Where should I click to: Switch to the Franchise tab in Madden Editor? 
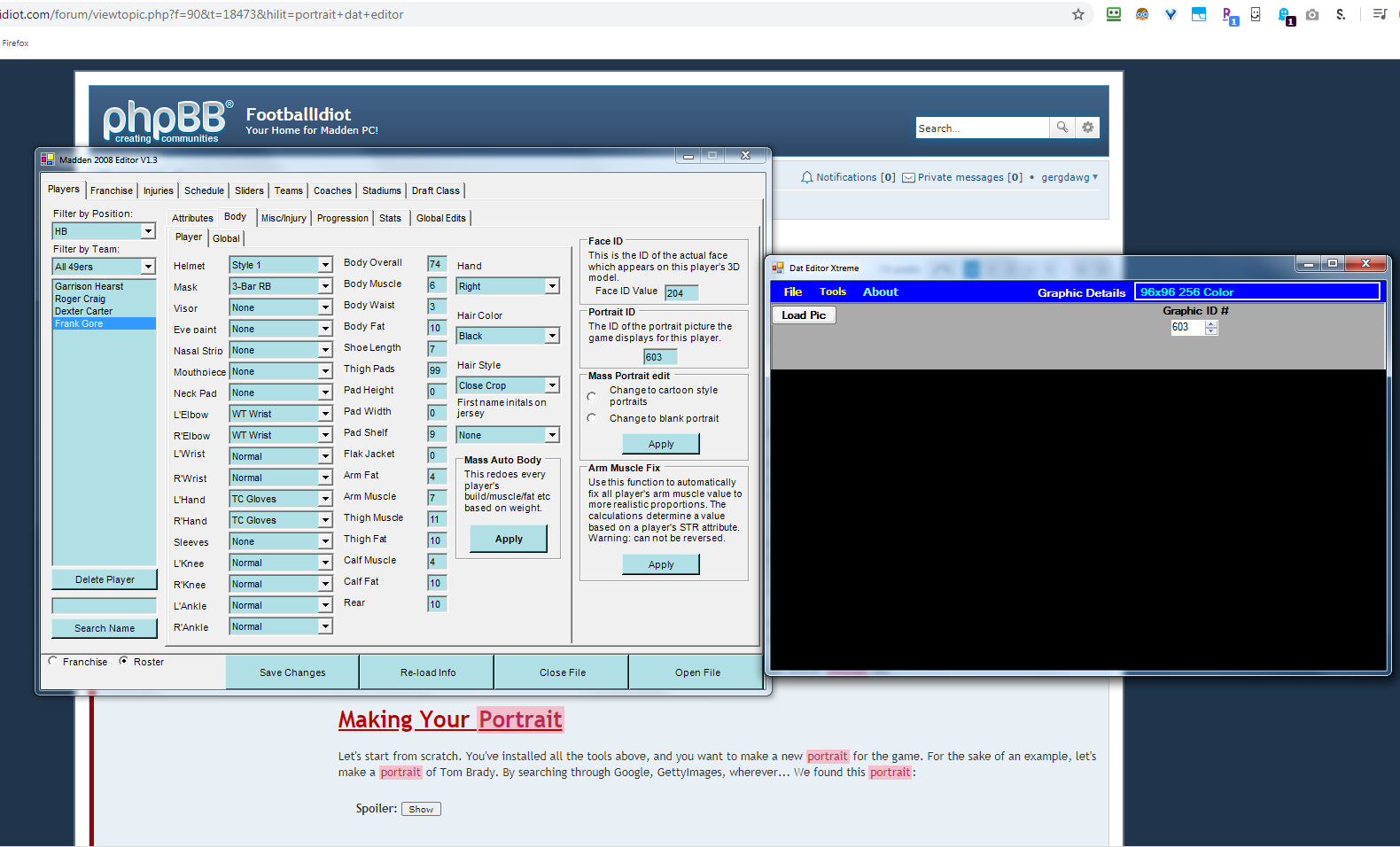(112, 190)
